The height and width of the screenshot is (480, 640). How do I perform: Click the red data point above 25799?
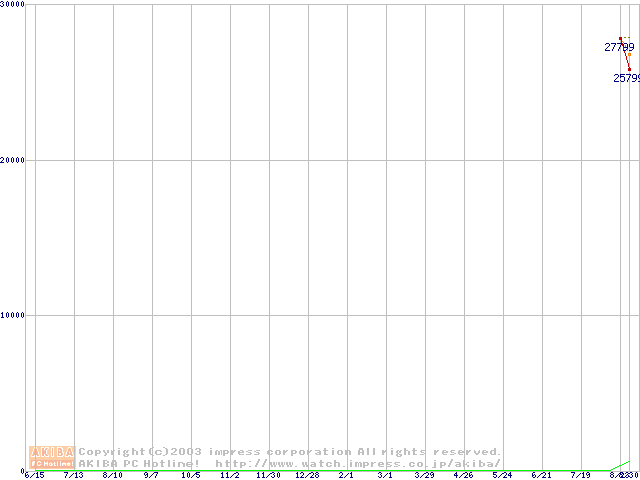pos(630,69)
